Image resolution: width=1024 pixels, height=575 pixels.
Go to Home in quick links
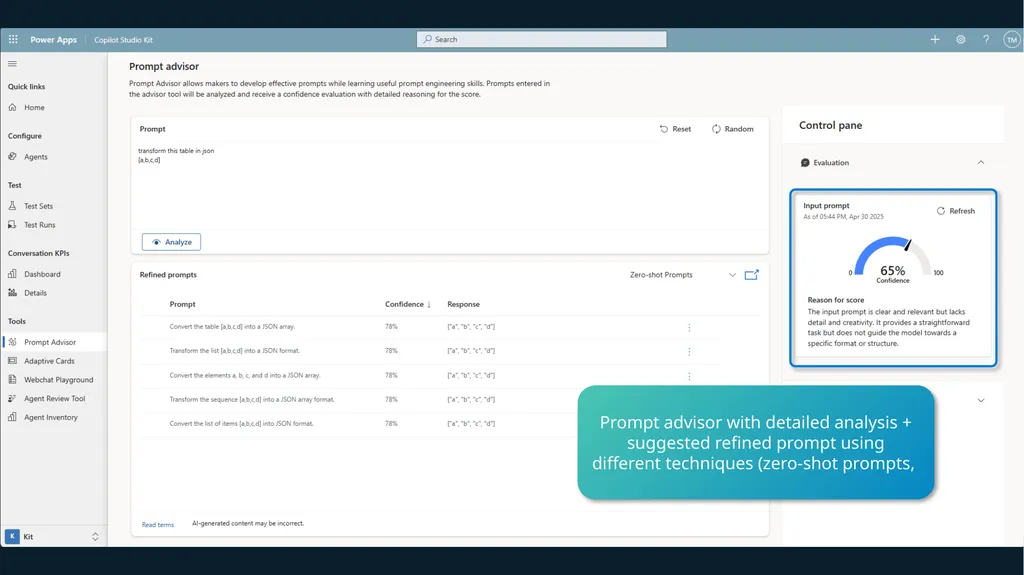(35, 107)
